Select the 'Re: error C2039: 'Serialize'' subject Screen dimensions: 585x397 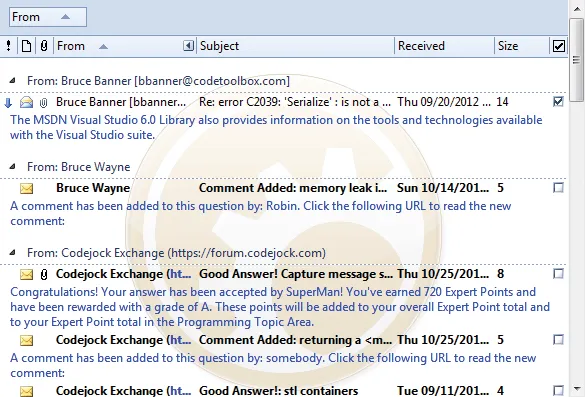(x=295, y=102)
